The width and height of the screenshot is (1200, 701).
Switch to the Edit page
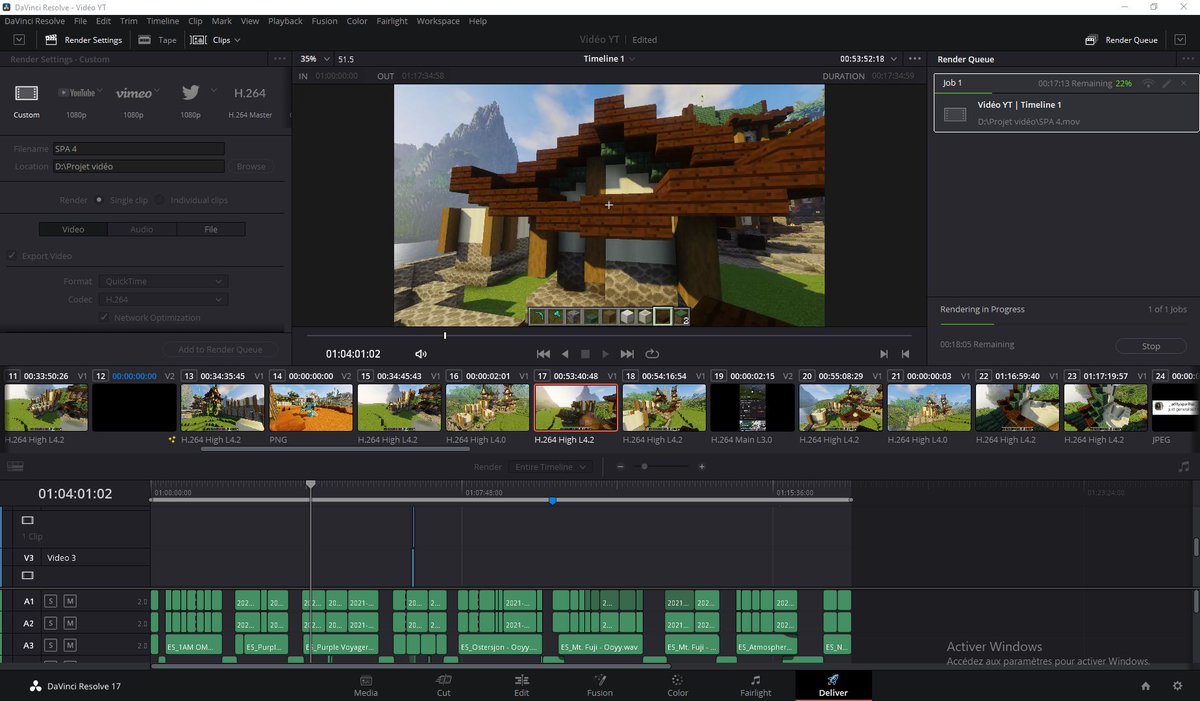pyautogui.click(x=521, y=685)
